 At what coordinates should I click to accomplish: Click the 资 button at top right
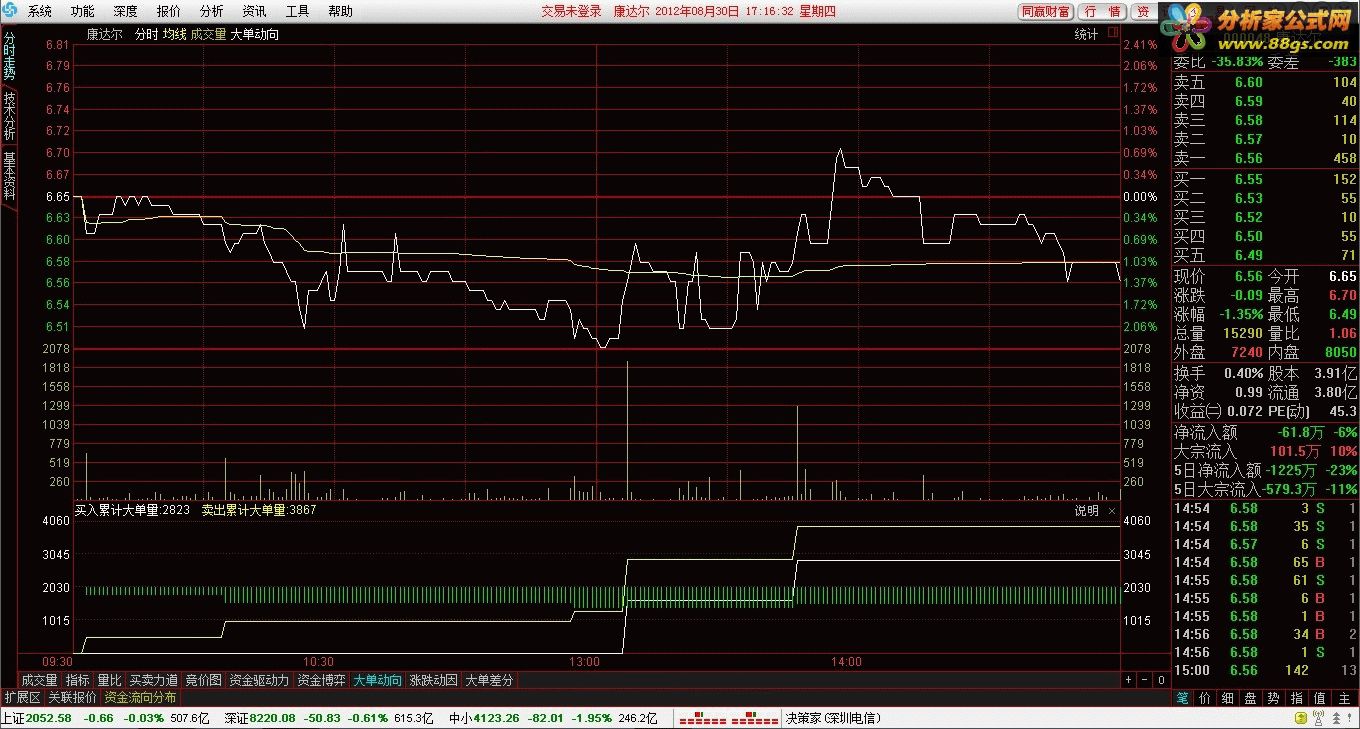[x=1143, y=12]
